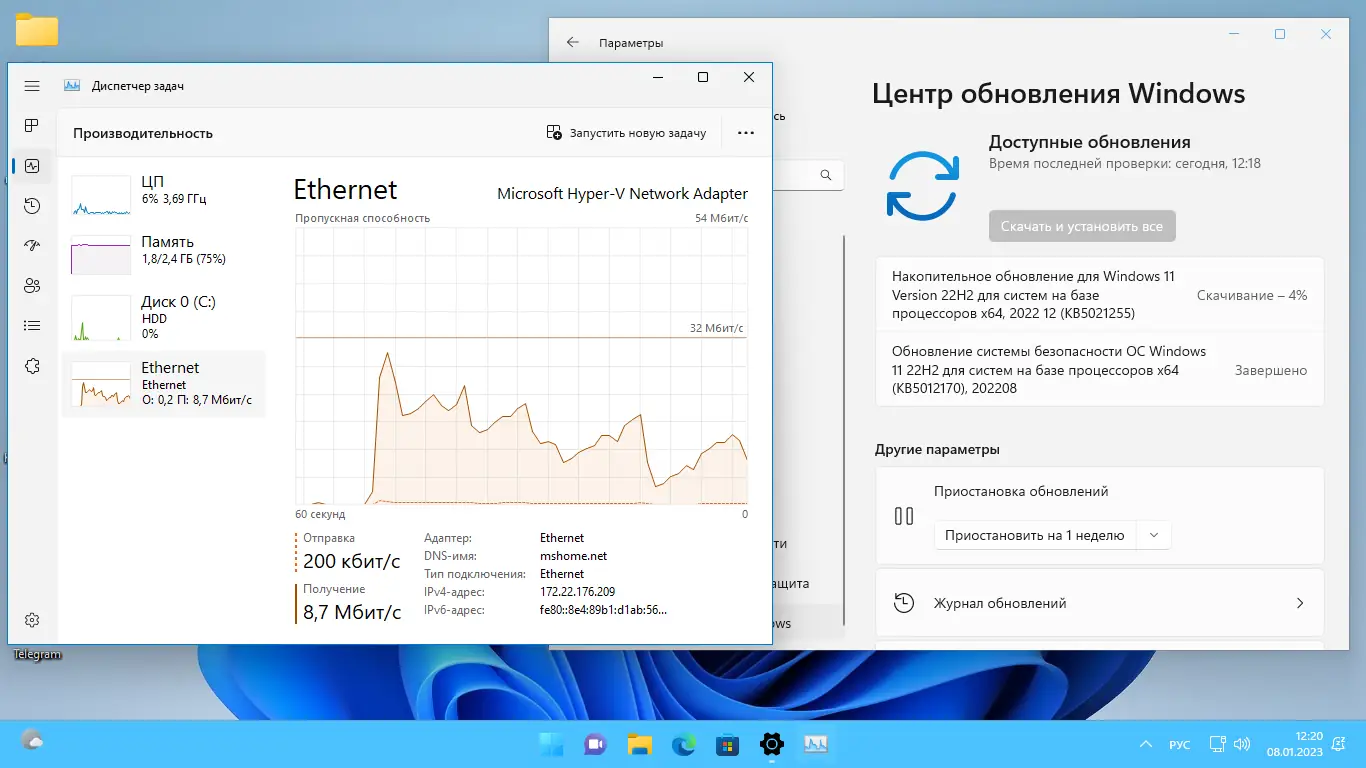Select the ЦП performance item
The width and height of the screenshot is (1366, 768).
pyautogui.click(x=164, y=195)
